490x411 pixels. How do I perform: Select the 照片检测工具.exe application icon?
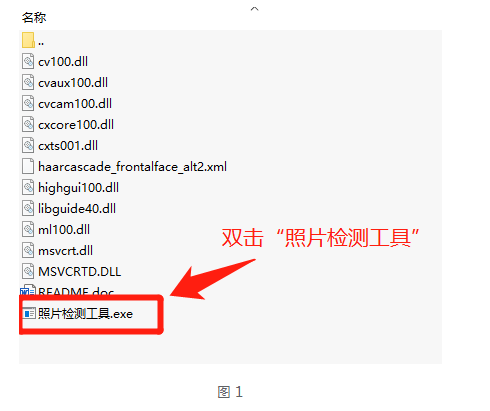pos(29,313)
